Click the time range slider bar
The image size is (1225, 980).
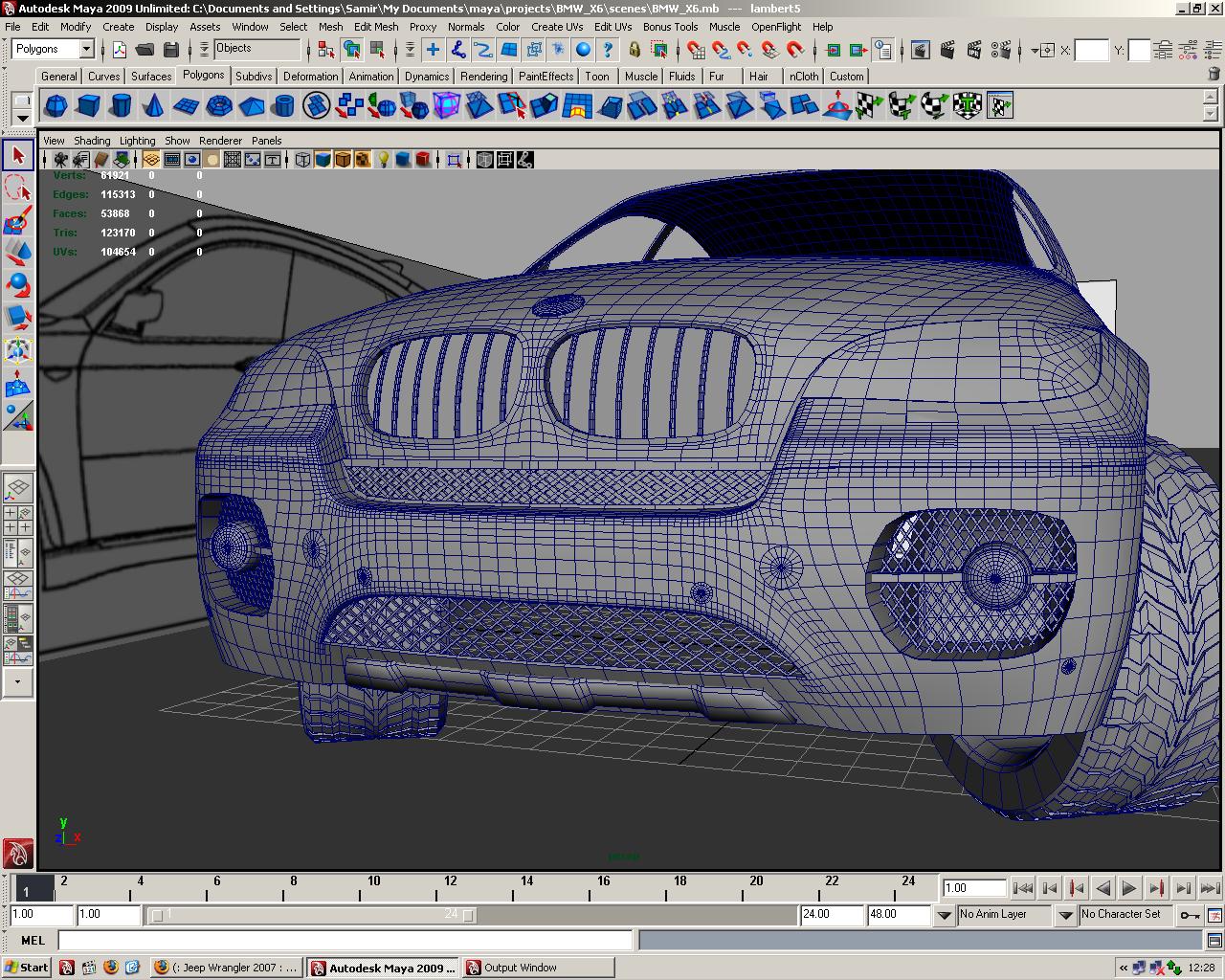[x=312, y=915]
